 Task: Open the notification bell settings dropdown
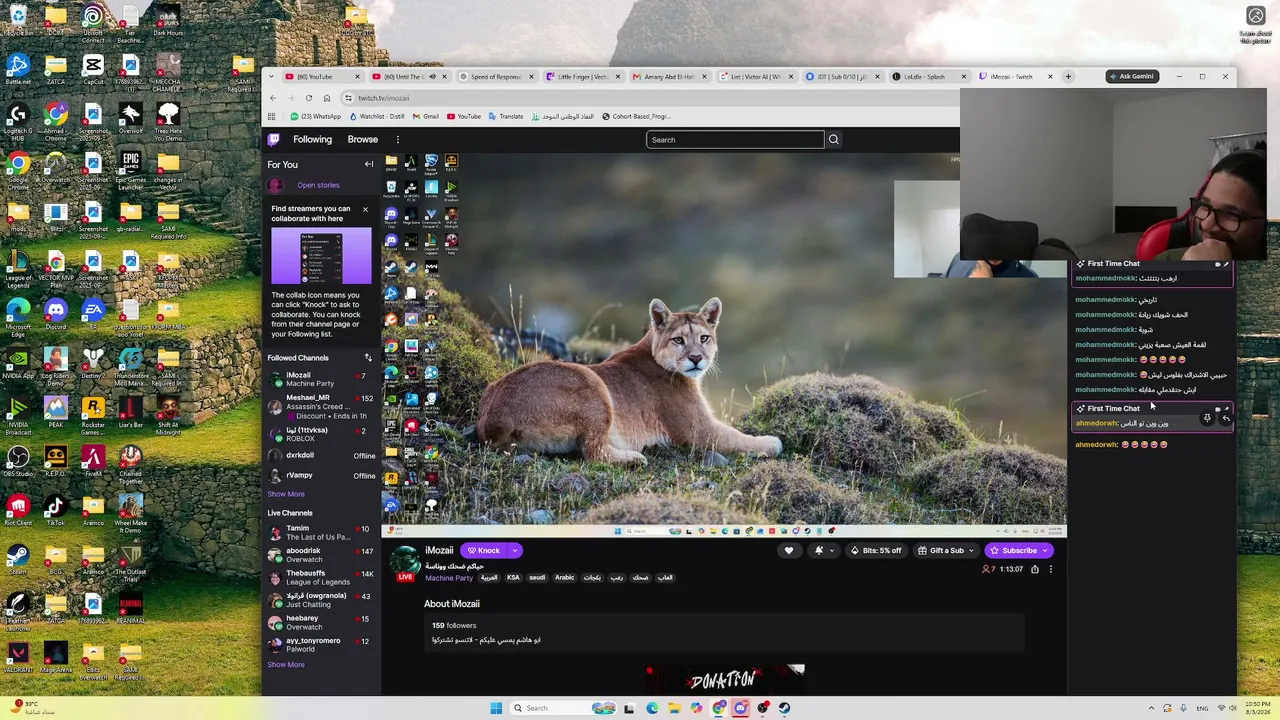823,551
